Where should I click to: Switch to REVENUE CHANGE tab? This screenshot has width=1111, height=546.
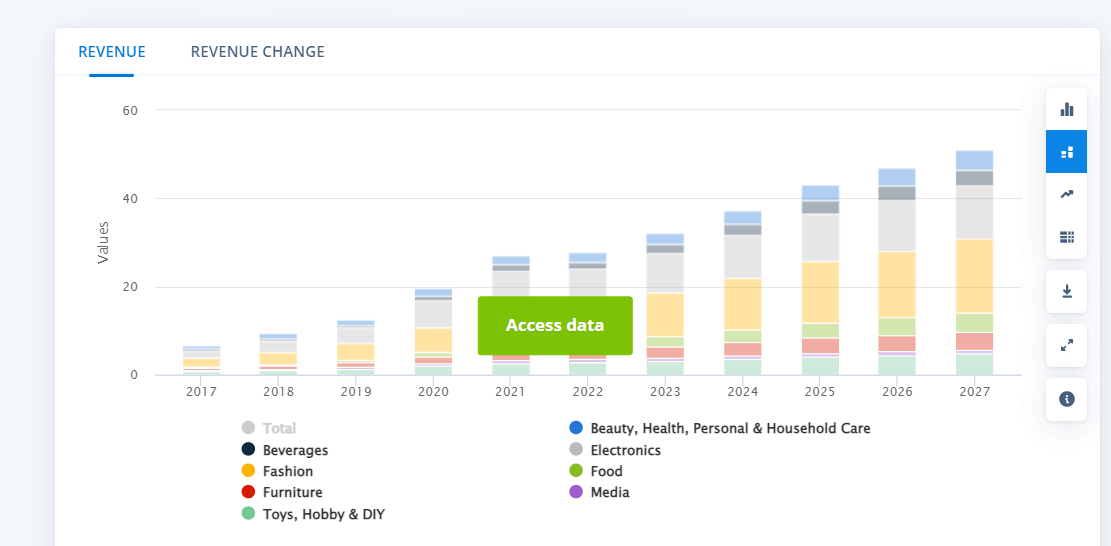click(257, 52)
